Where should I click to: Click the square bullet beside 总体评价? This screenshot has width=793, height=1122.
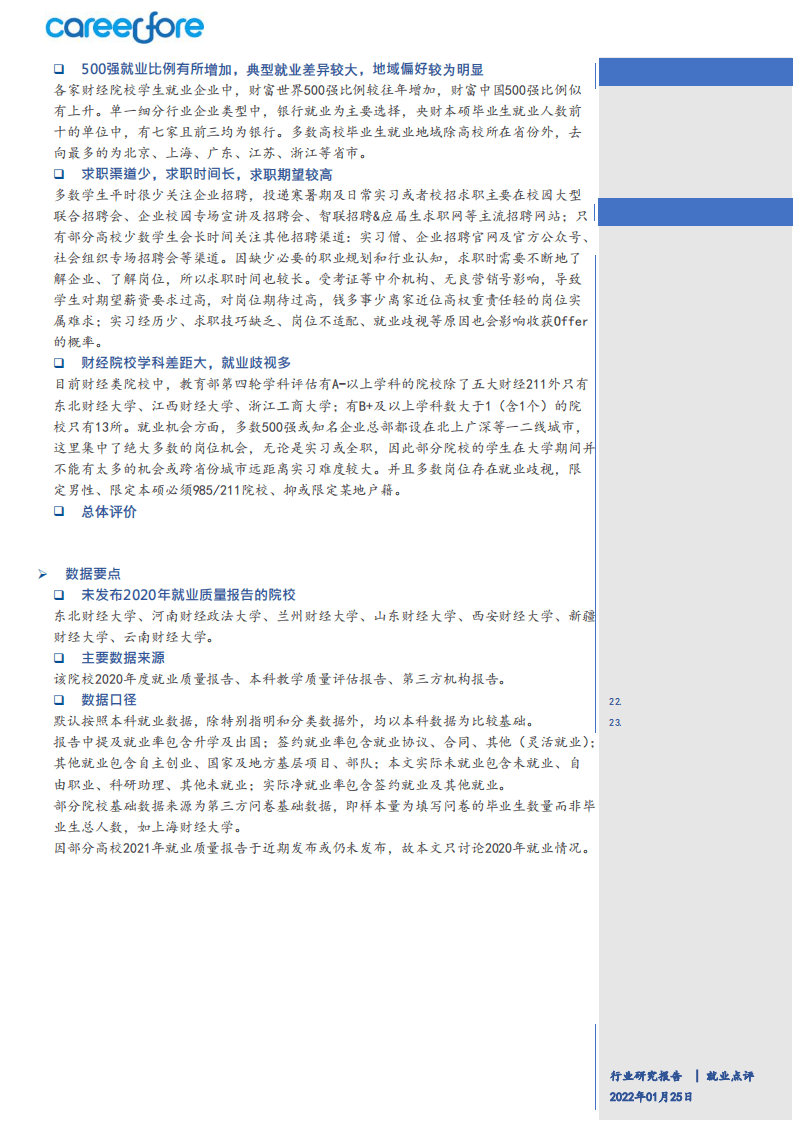point(59,512)
